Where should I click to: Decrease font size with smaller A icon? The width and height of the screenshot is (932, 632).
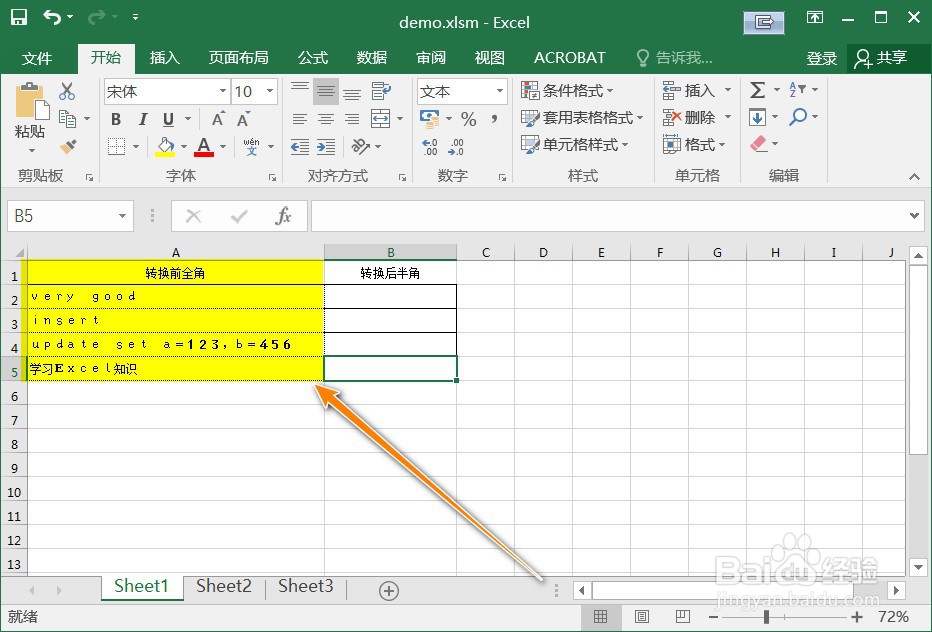point(243,119)
